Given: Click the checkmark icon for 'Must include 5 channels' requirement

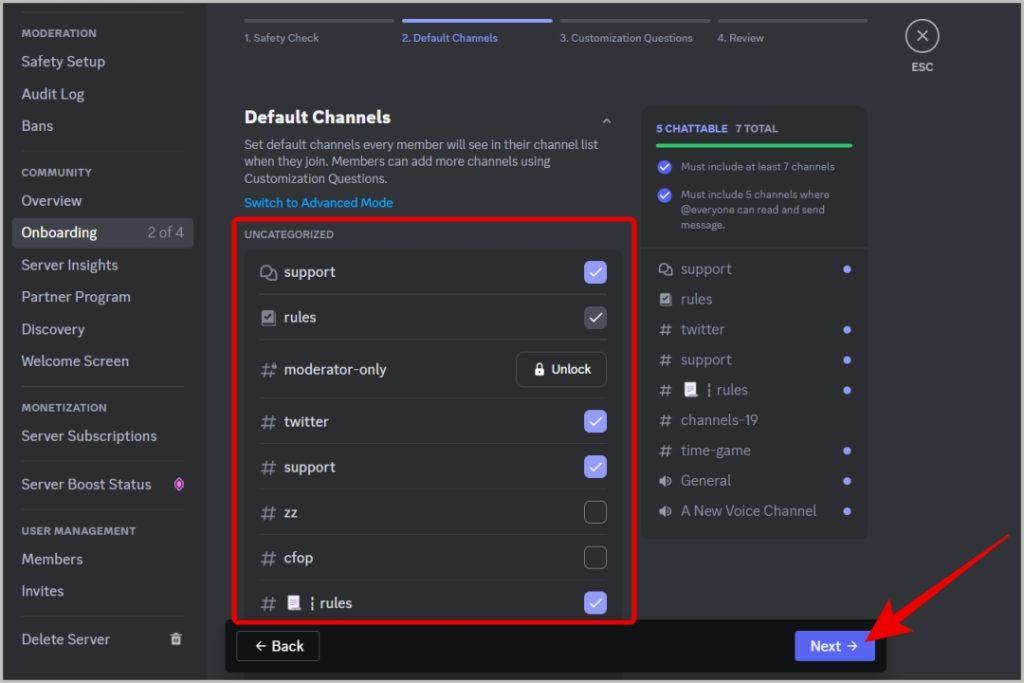Looking at the screenshot, I should coord(664,195).
